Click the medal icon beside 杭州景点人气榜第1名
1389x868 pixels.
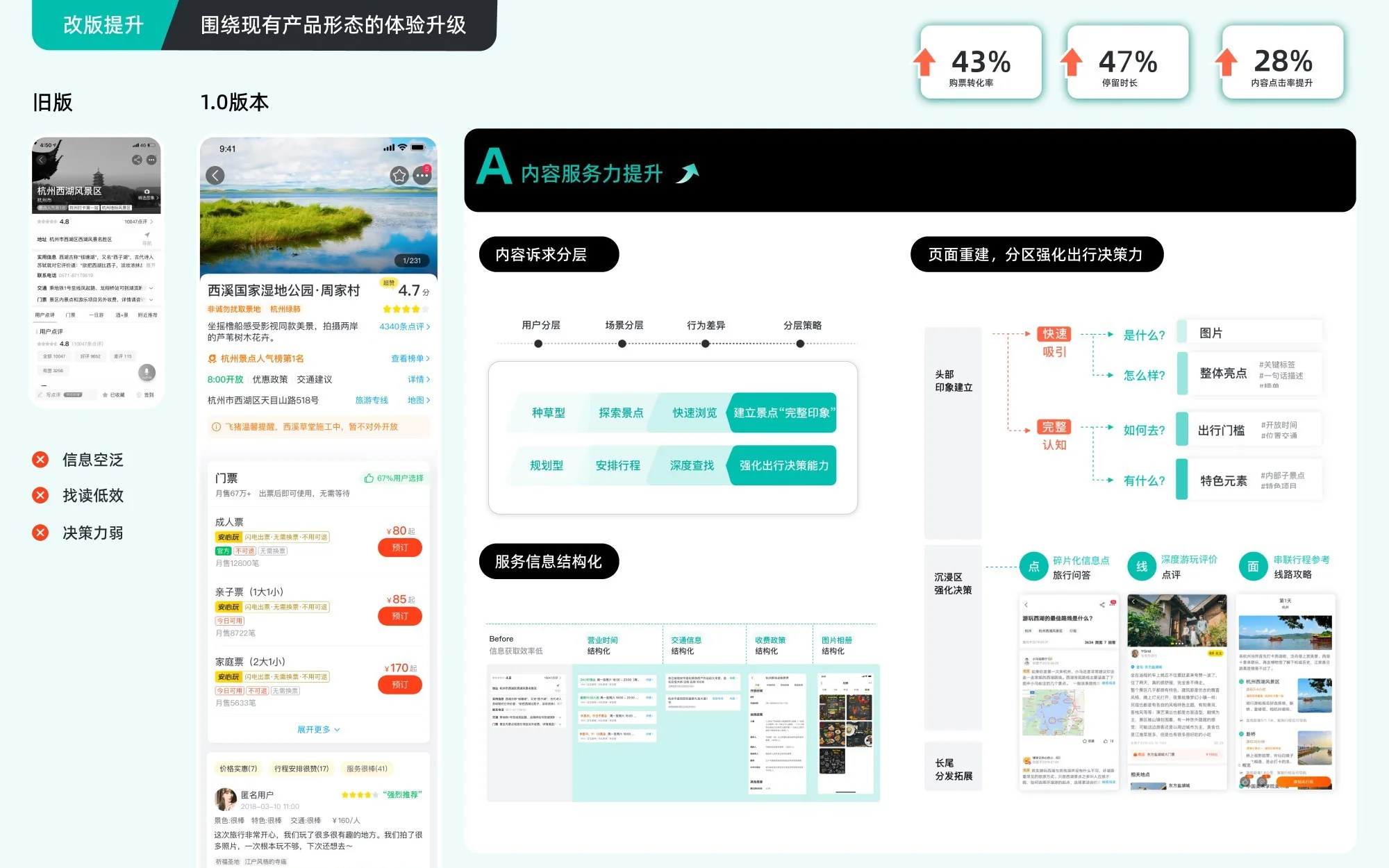point(213,359)
